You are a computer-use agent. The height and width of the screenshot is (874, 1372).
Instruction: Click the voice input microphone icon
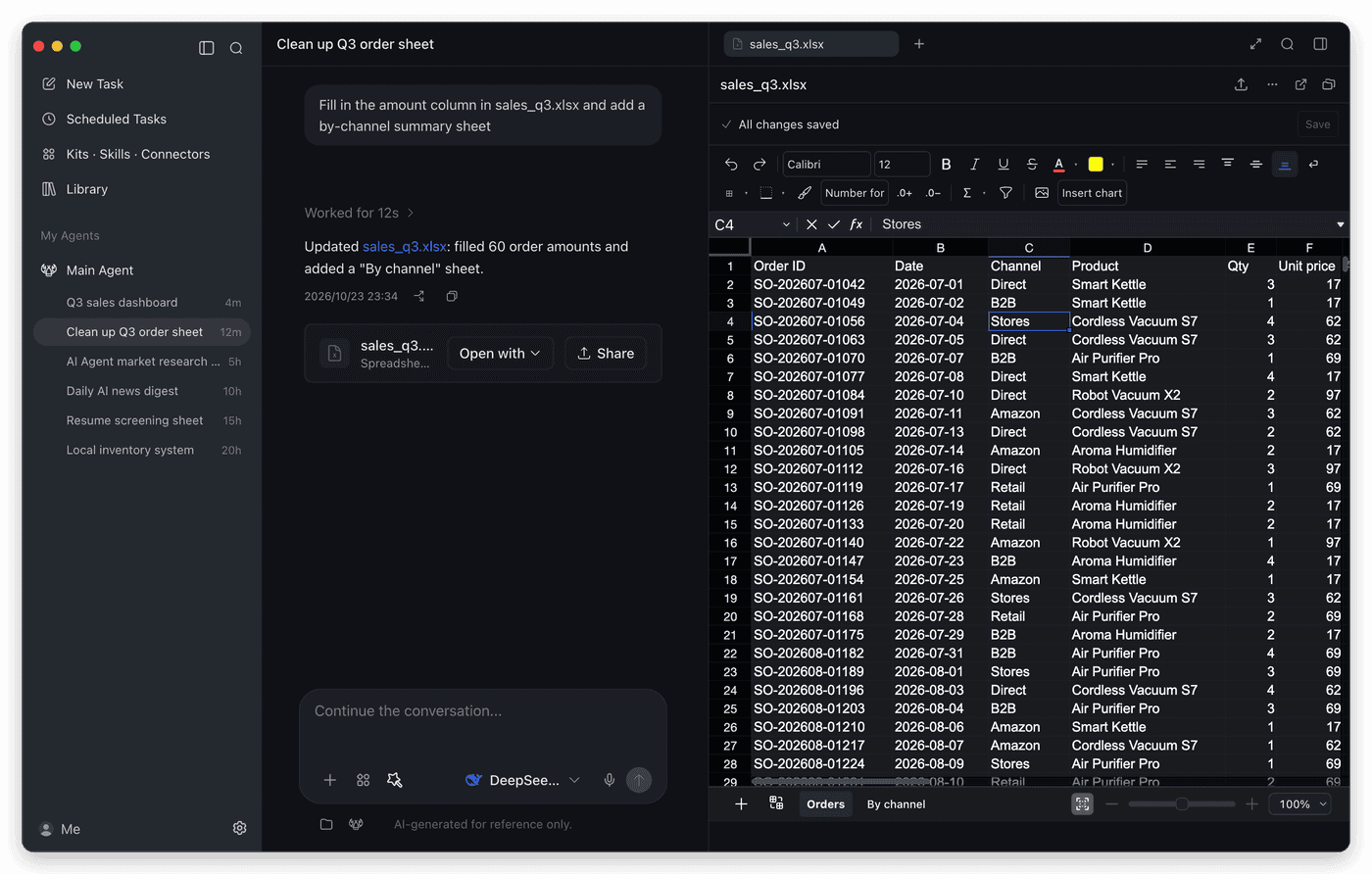point(610,780)
